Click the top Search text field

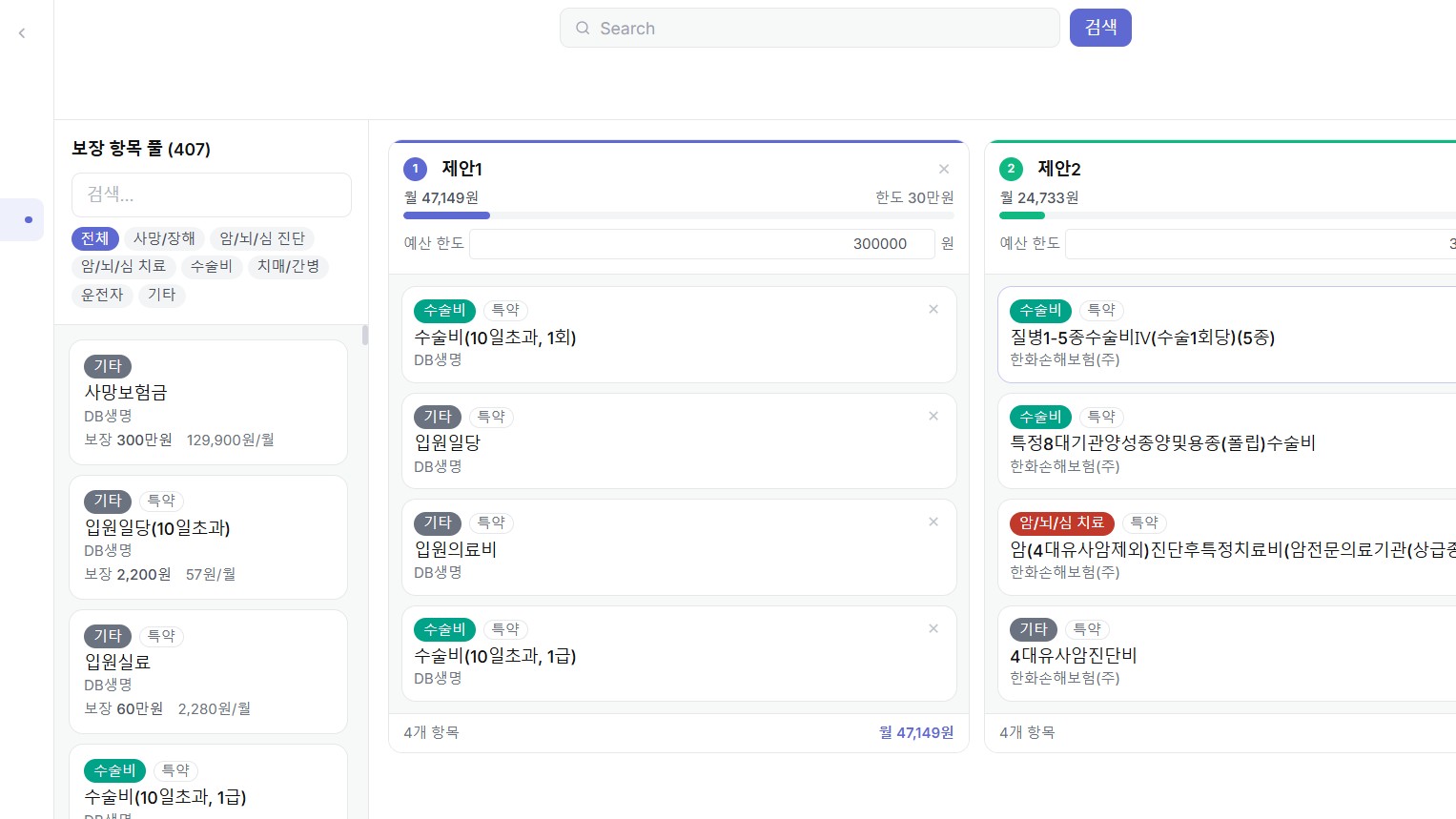(820, 29)
